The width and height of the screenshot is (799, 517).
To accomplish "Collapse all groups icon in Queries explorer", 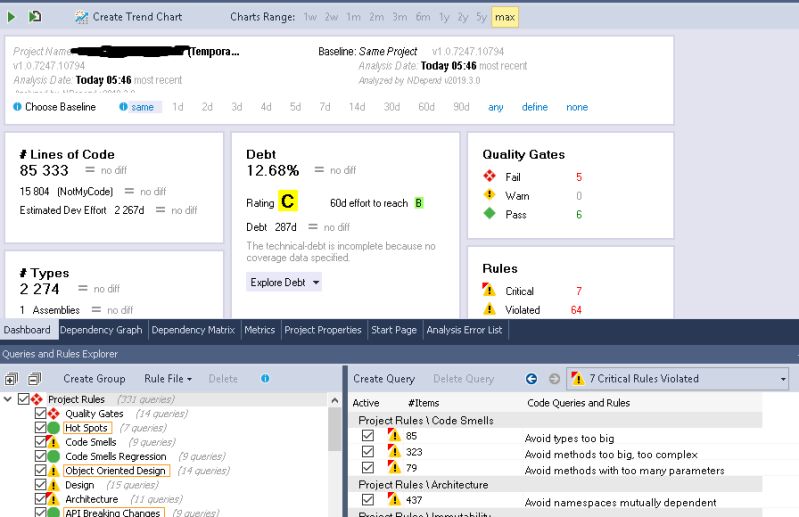I will click(35, 378).
